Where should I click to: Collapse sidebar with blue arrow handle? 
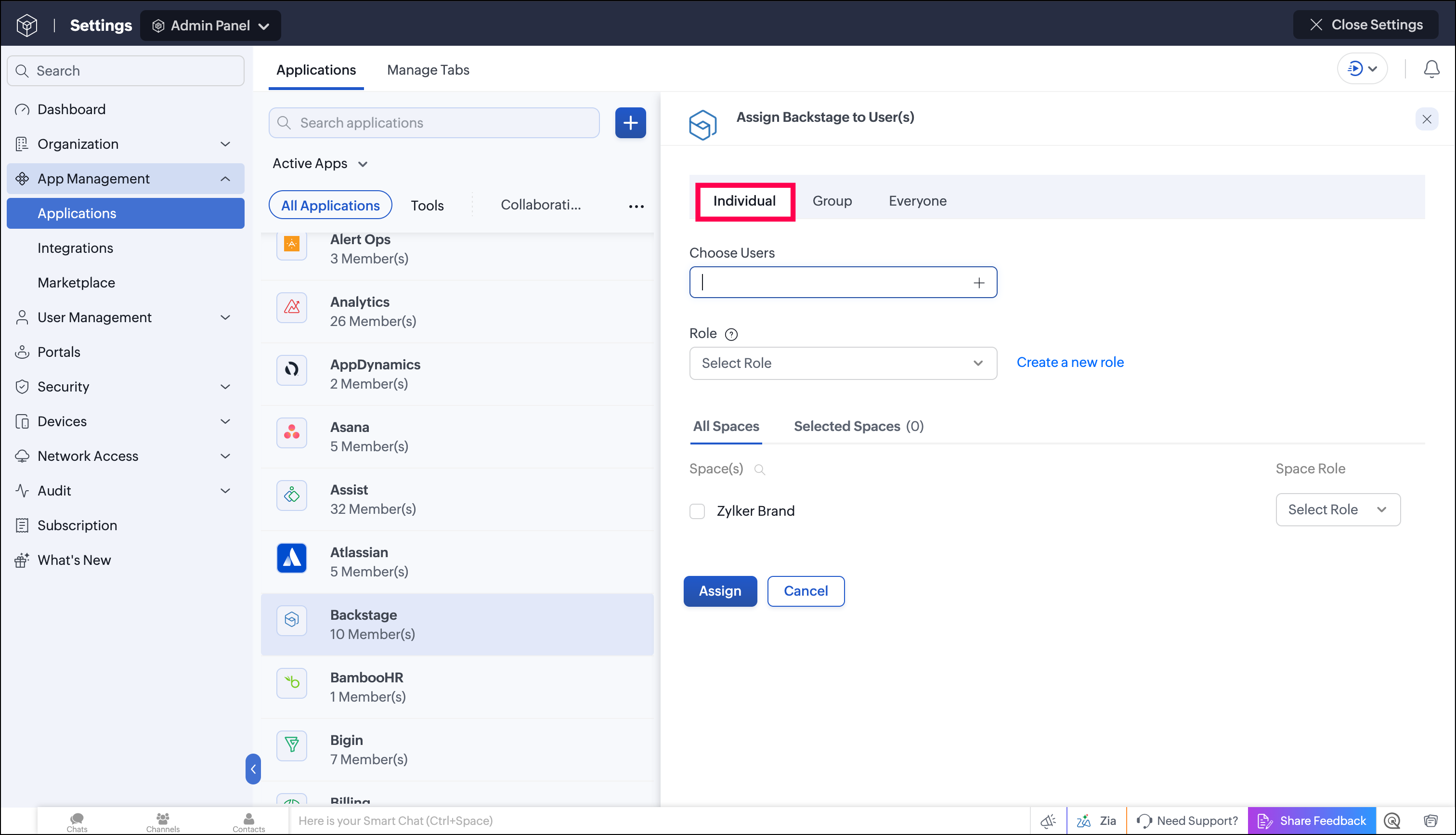[253, 769]
